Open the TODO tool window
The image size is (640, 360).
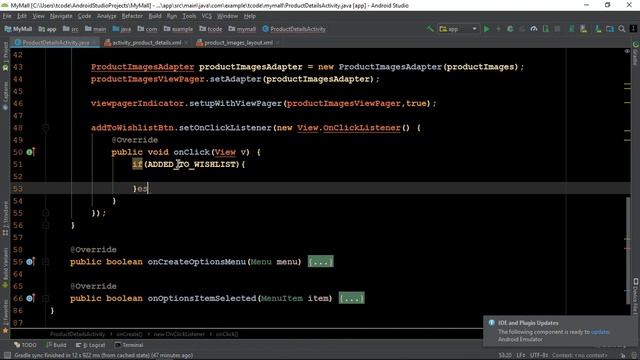25,345
